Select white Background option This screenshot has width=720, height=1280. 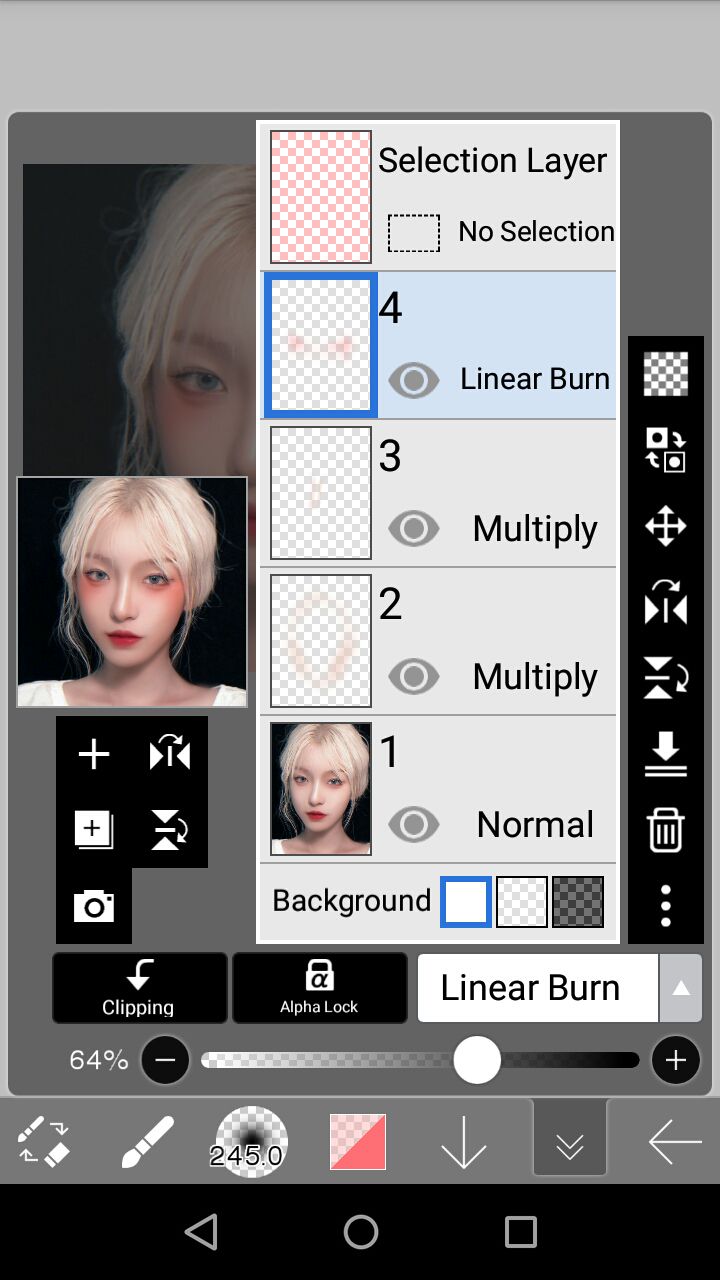(466, 901)
